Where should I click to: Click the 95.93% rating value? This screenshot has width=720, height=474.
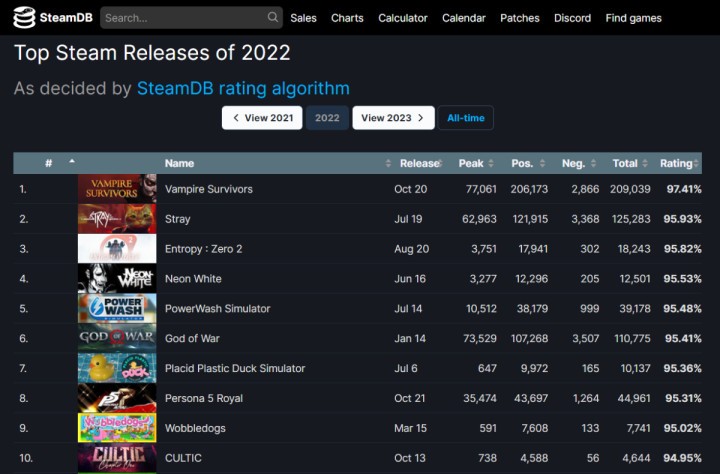[682, 219]
